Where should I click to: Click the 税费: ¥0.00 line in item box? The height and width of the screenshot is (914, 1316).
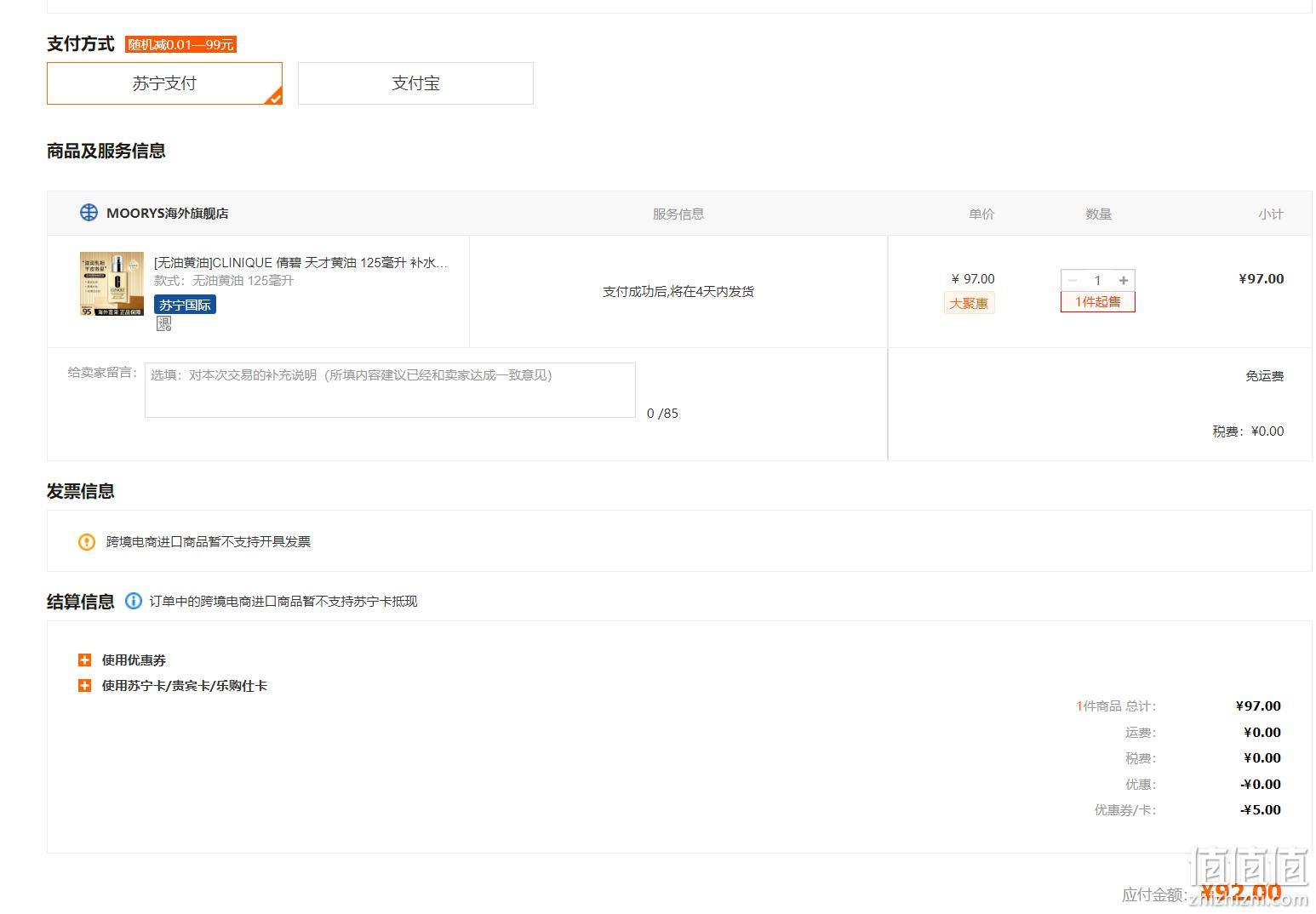[x=1248, y=431]
